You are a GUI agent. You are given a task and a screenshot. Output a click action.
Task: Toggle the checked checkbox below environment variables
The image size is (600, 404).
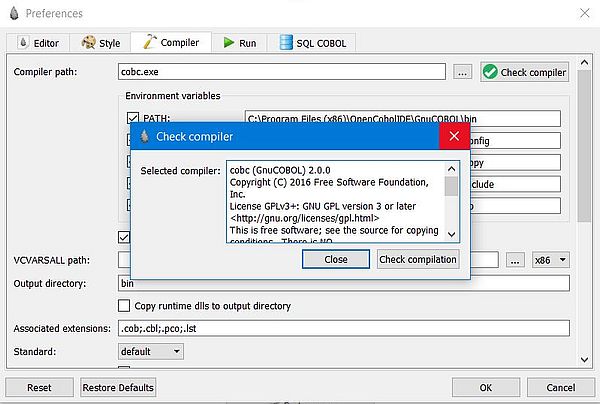click(x=124, y=237)
